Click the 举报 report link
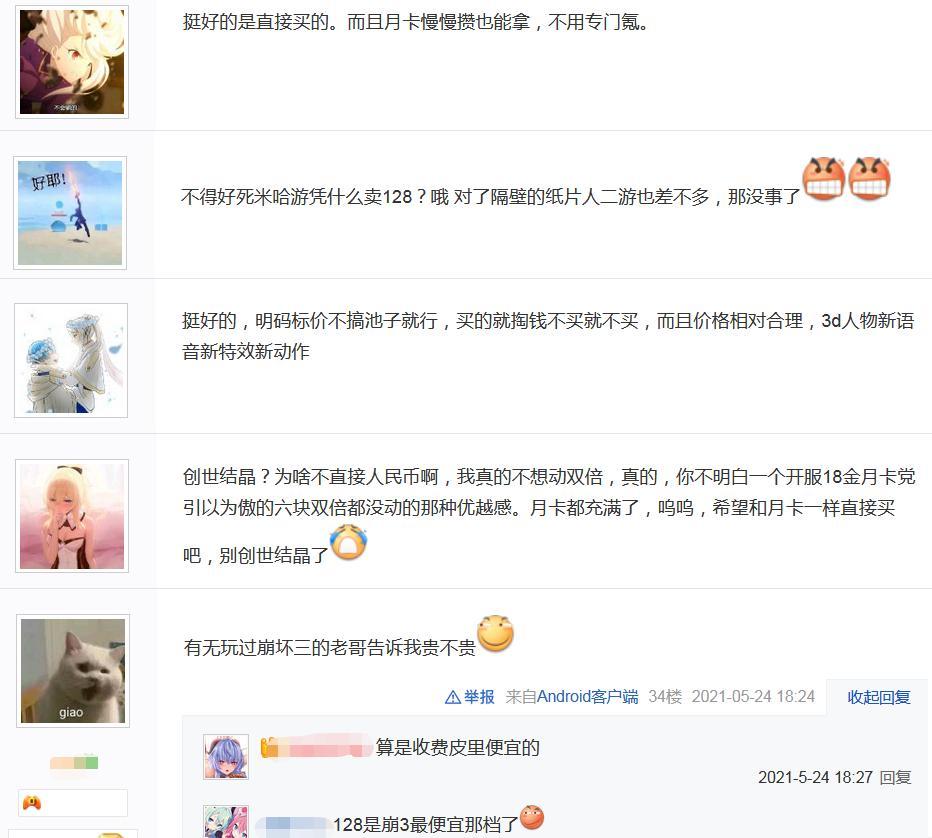This screenshot has height=838, width=932. pyautogui.click(x=479, y=697)
